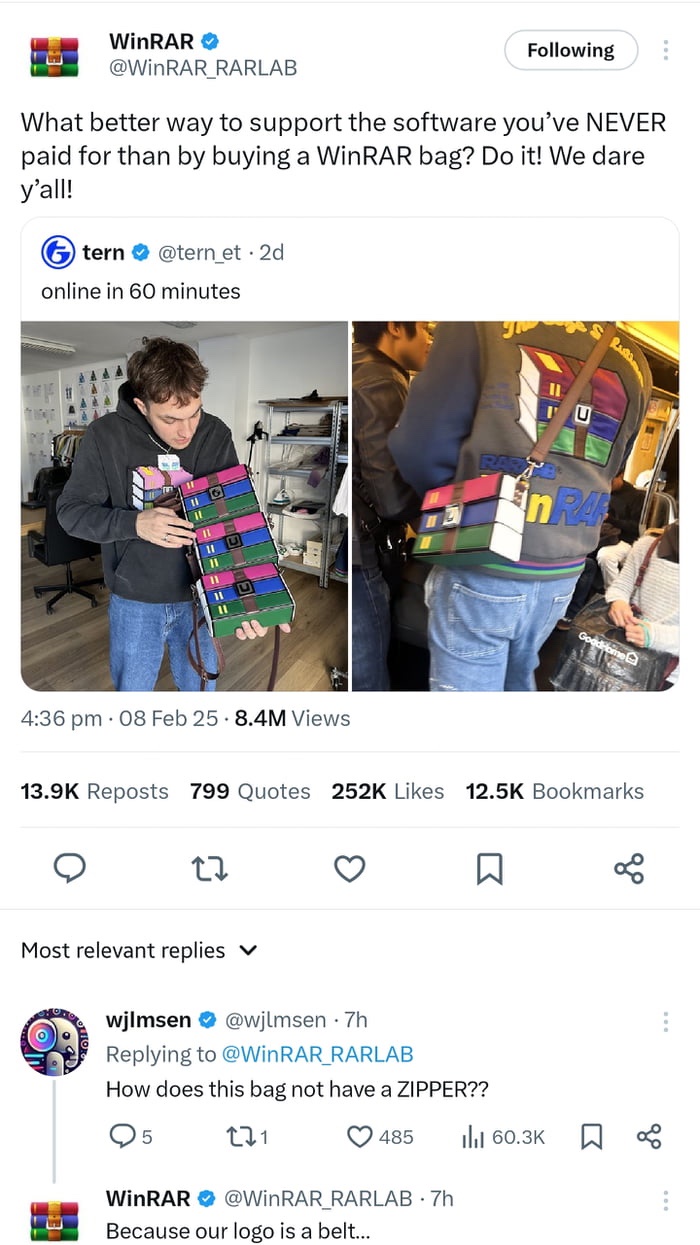This screenshot has width=700, height=1245.
Task: Share the main tweet via share icon
Action: click(x=629, y=869)
